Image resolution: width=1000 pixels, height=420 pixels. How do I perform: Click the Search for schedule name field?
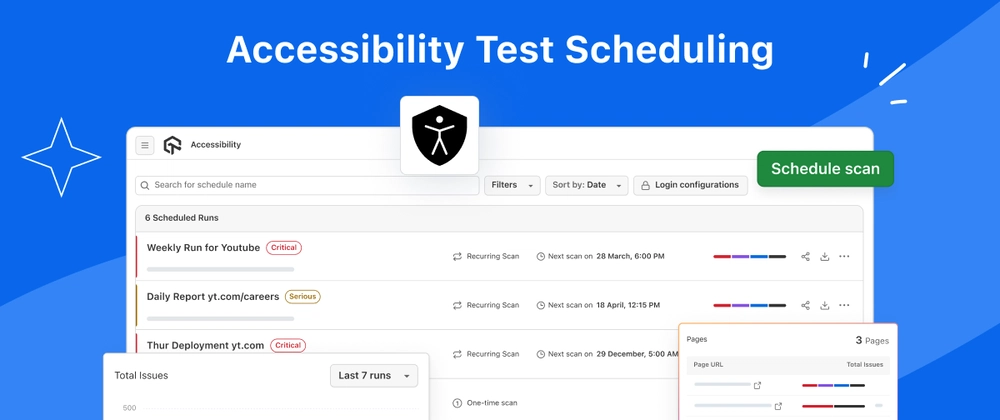(x=307, y=185)
